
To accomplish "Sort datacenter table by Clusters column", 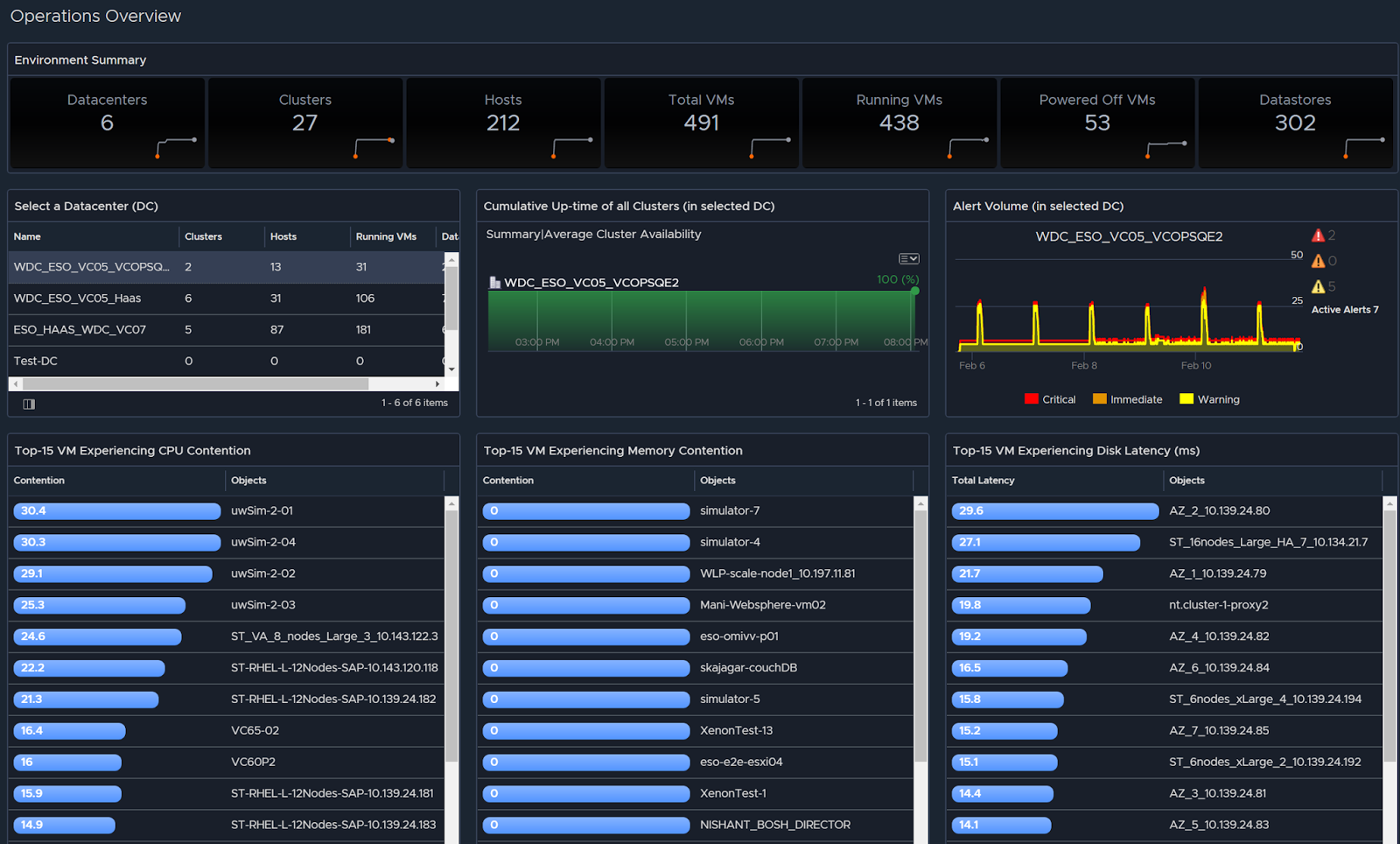I will (x=203, y=236).
